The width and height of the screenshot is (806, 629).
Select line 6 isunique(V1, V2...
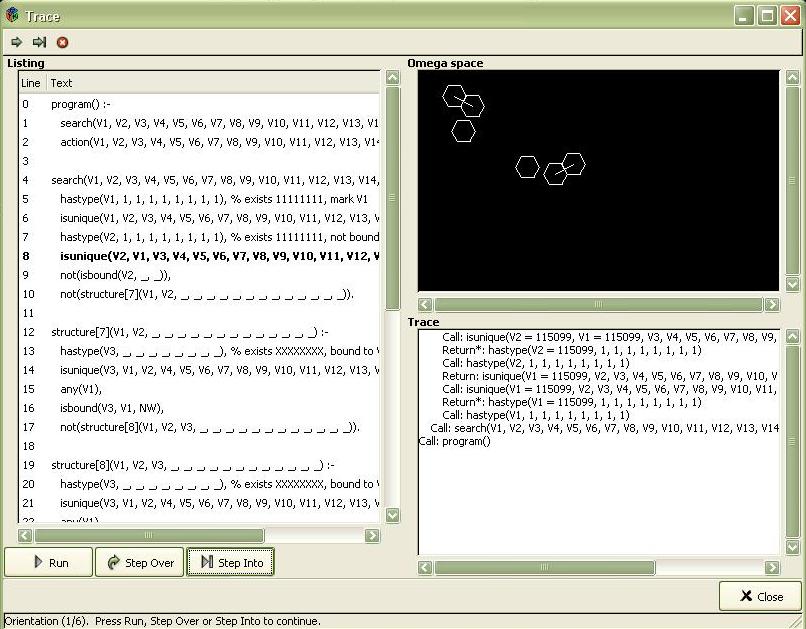(199, 218)
